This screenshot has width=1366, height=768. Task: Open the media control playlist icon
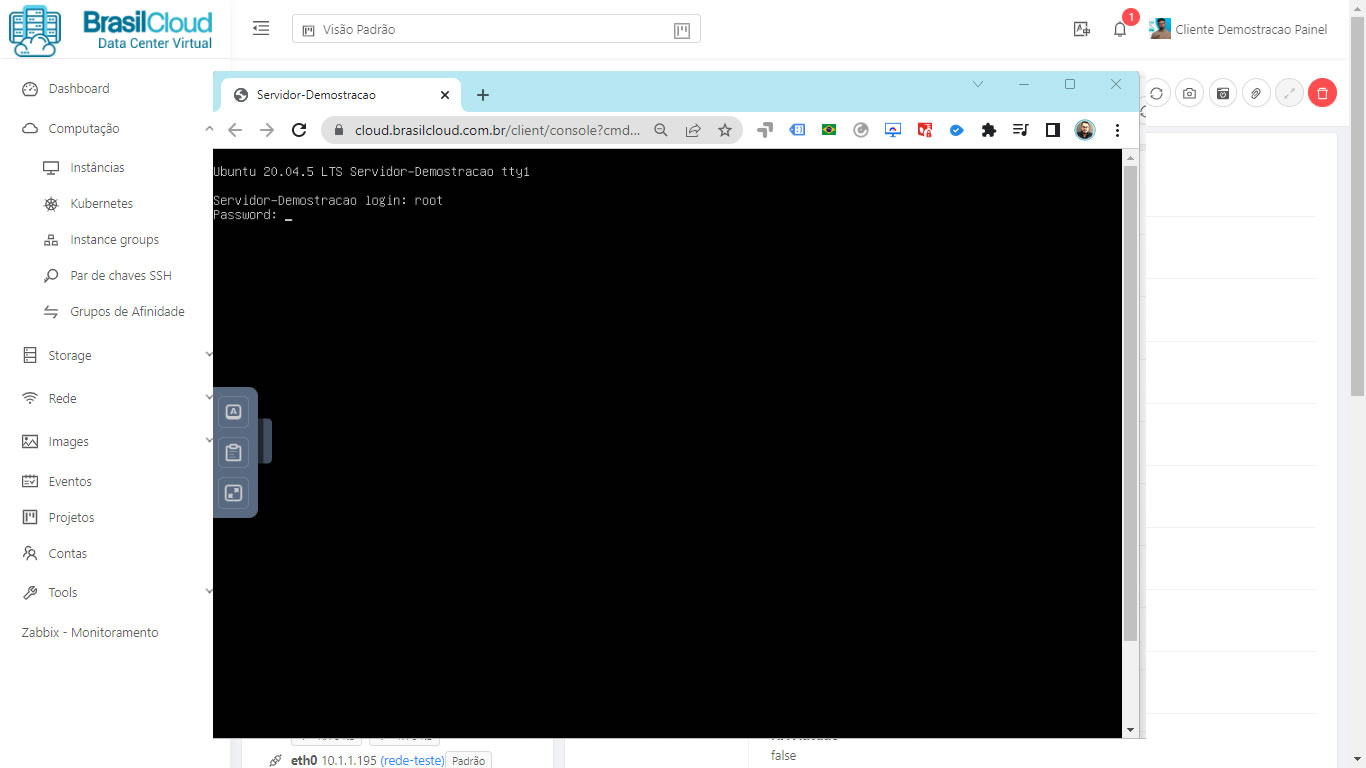click(1020, 130)
